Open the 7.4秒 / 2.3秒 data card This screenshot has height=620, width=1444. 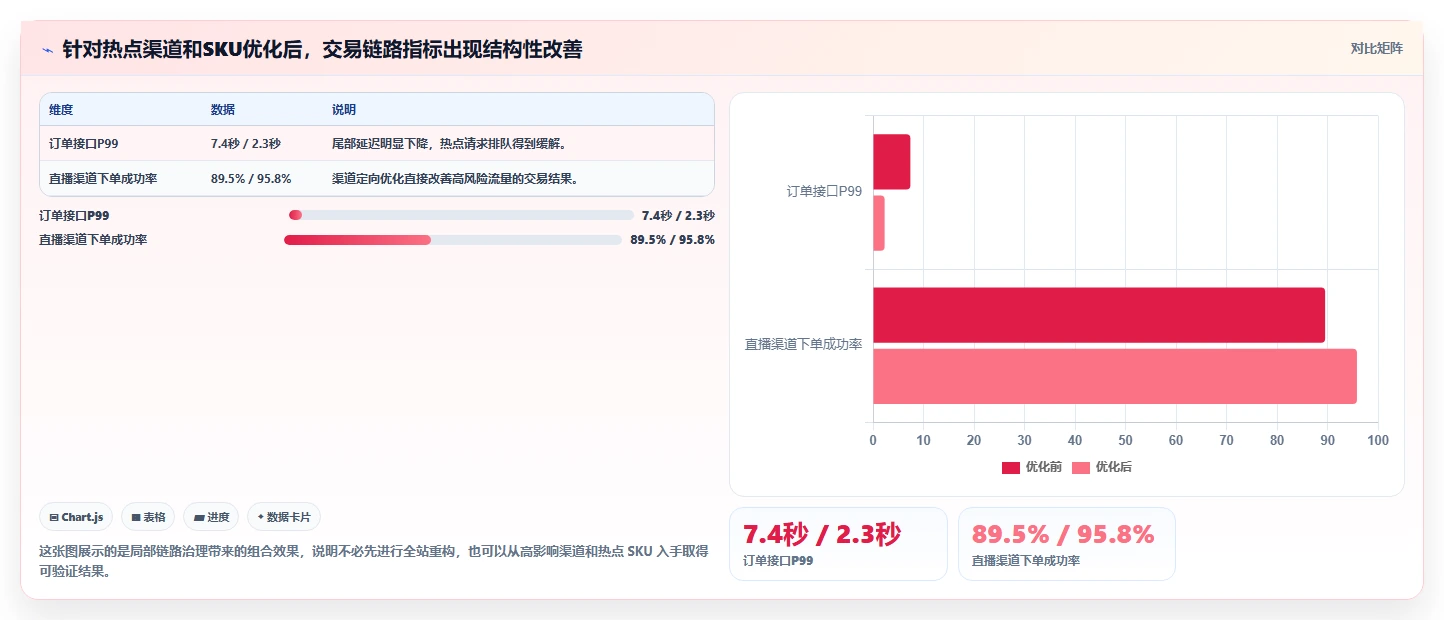(x=838, y=544)
